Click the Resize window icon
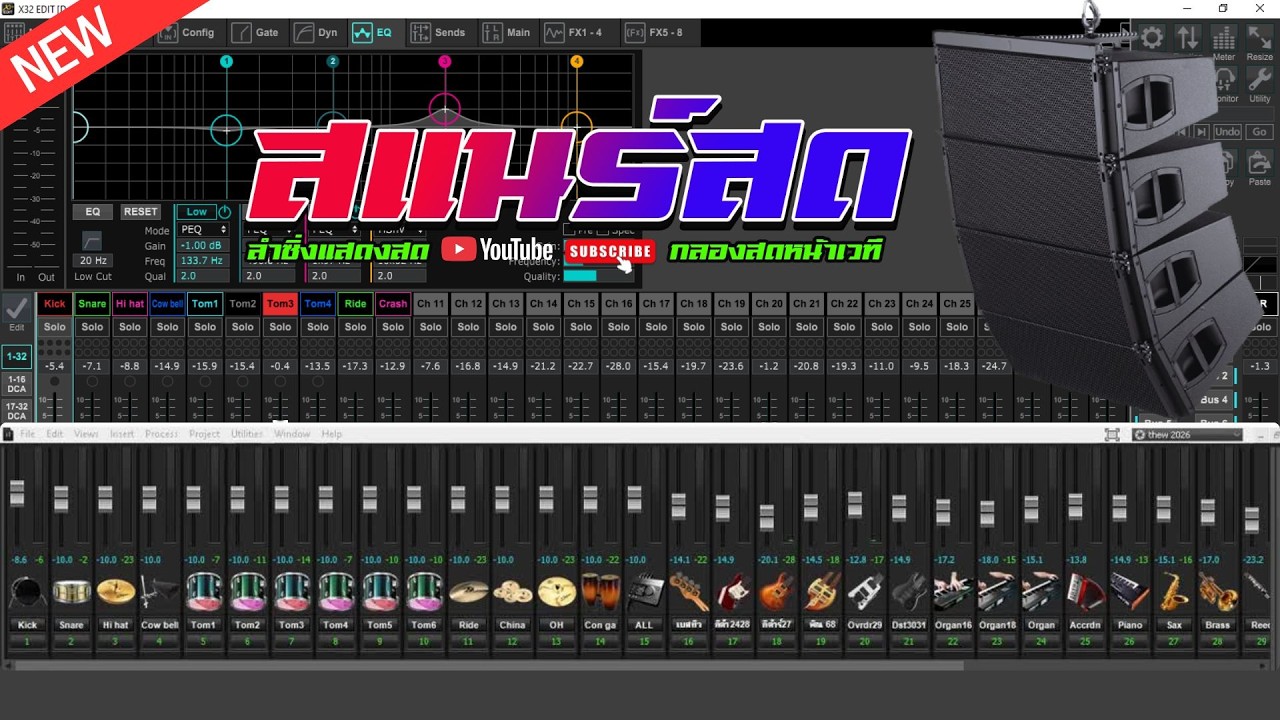Image resolution: width=1280 pixels, height=720 pixels. click(1260, 38)
